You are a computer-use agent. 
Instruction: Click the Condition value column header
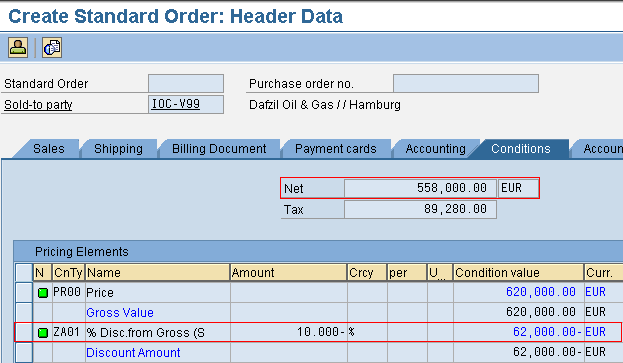(518, 272)
